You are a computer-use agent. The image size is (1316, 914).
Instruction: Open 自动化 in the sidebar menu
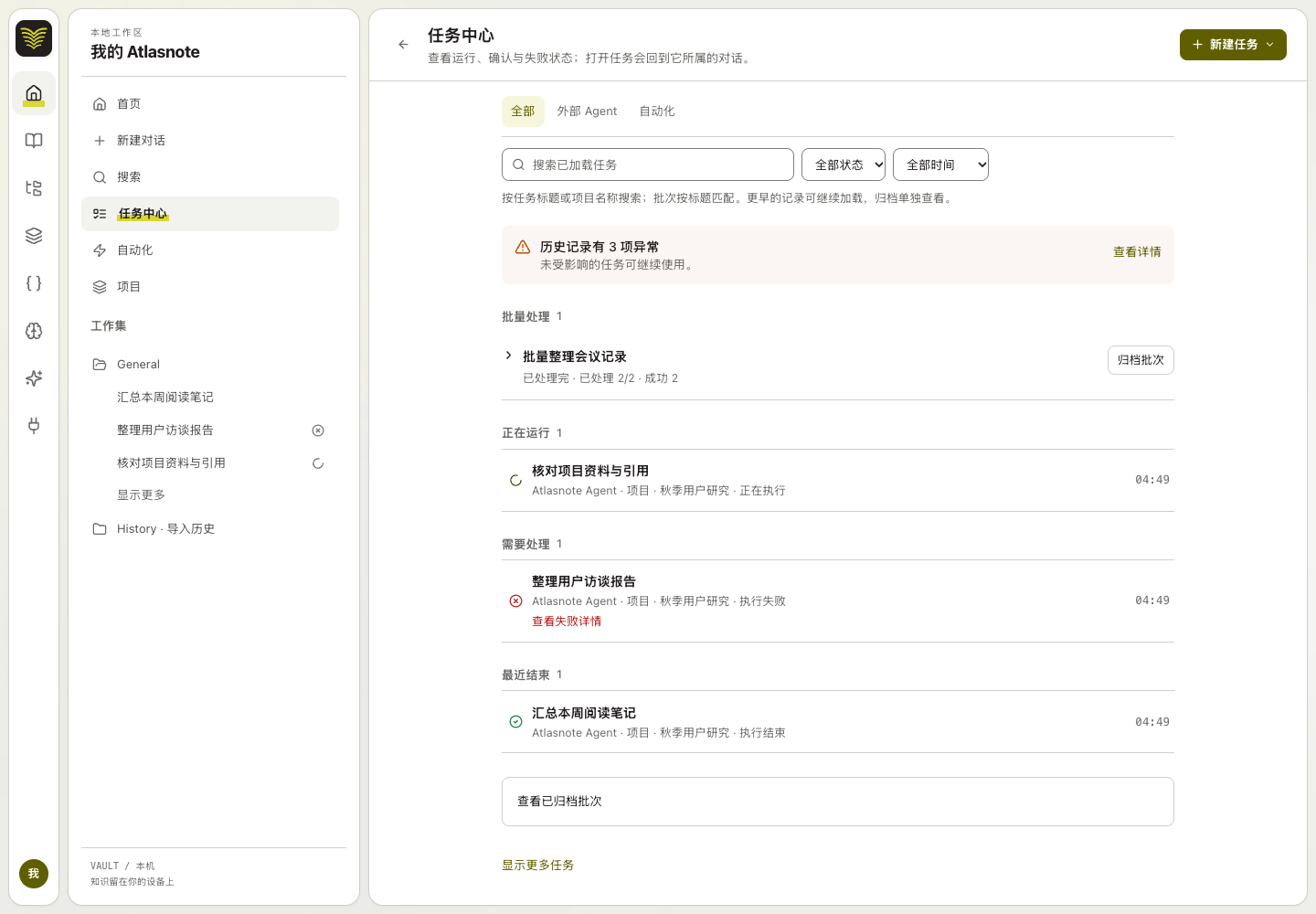[x=210, y=250]
